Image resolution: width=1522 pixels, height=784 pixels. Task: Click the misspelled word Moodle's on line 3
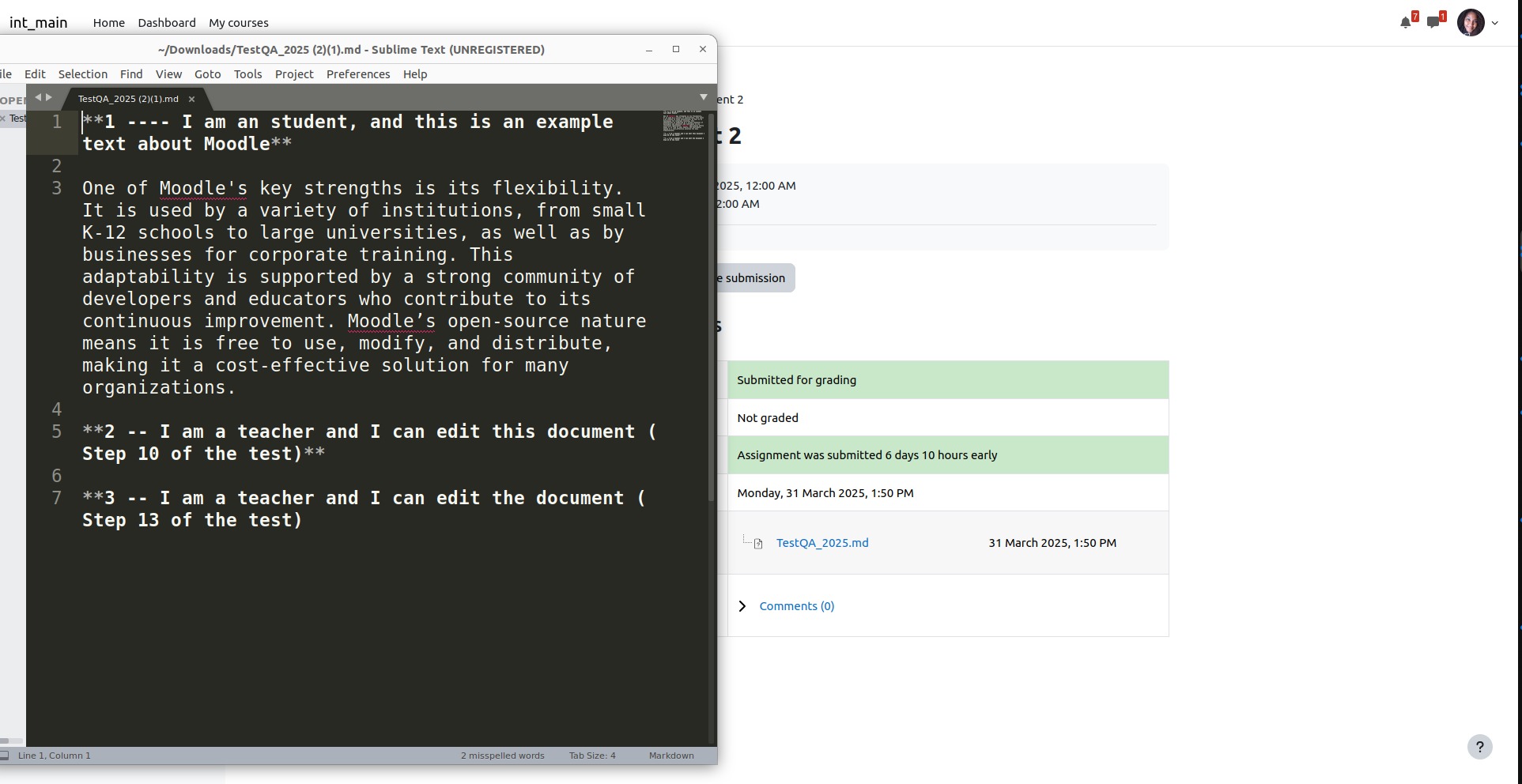tap(203, 188)
